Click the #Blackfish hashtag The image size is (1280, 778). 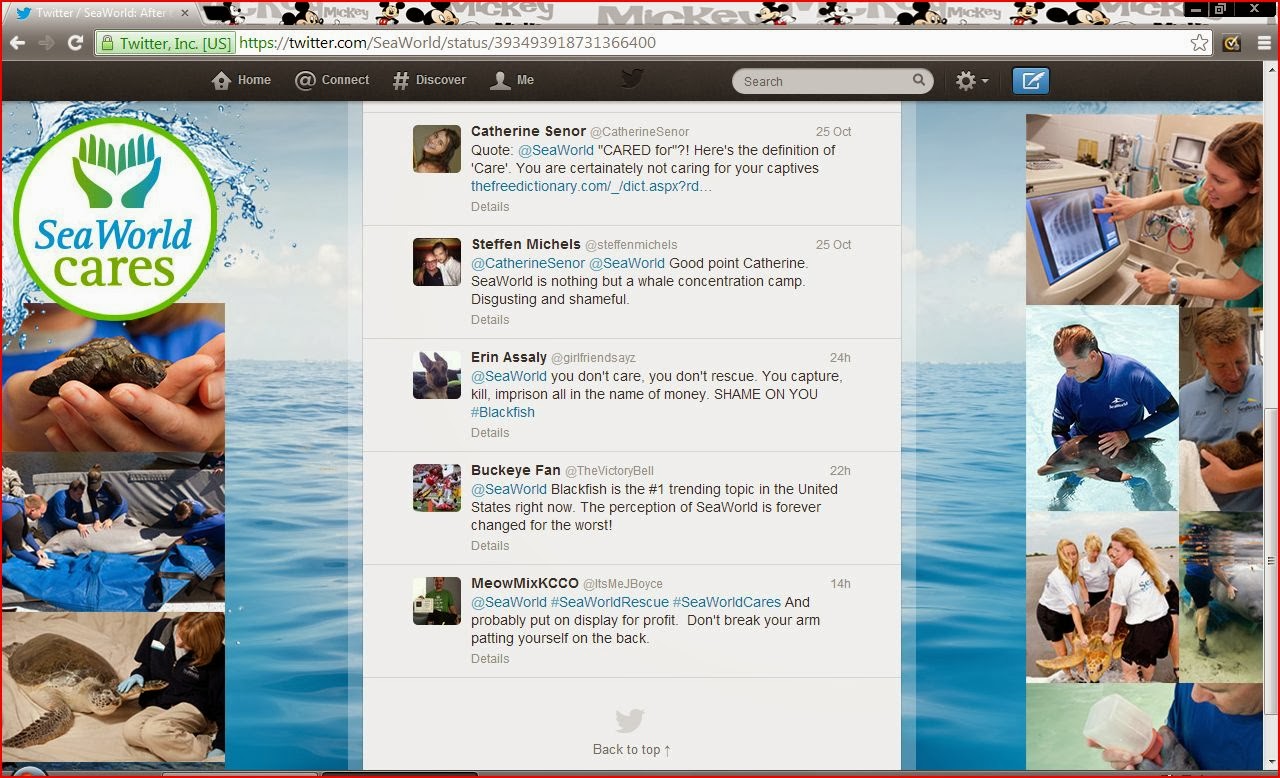pos(503,412)
